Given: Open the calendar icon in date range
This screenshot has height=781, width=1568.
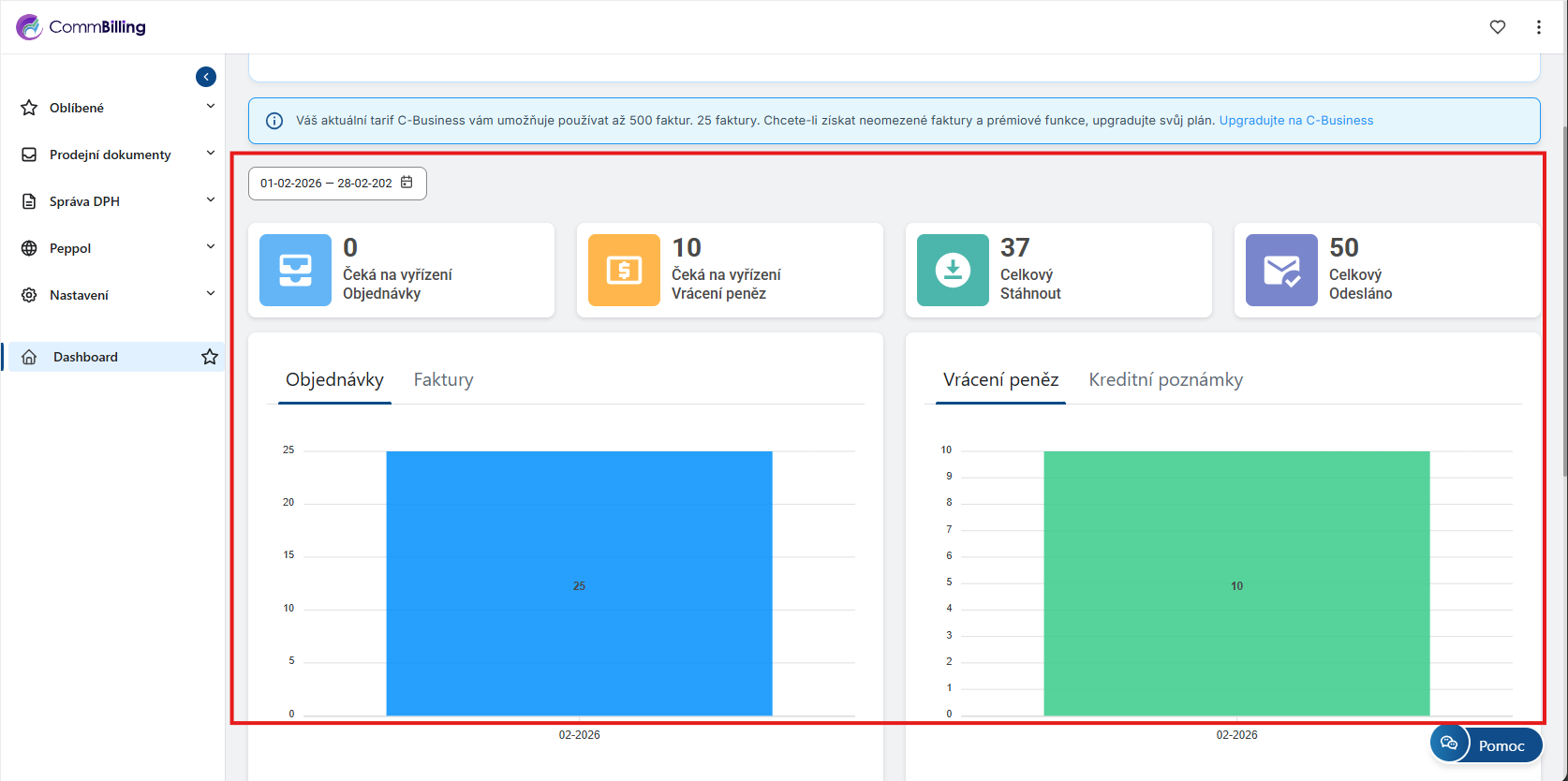Looking at the screenshot, I should pos(407,183).
